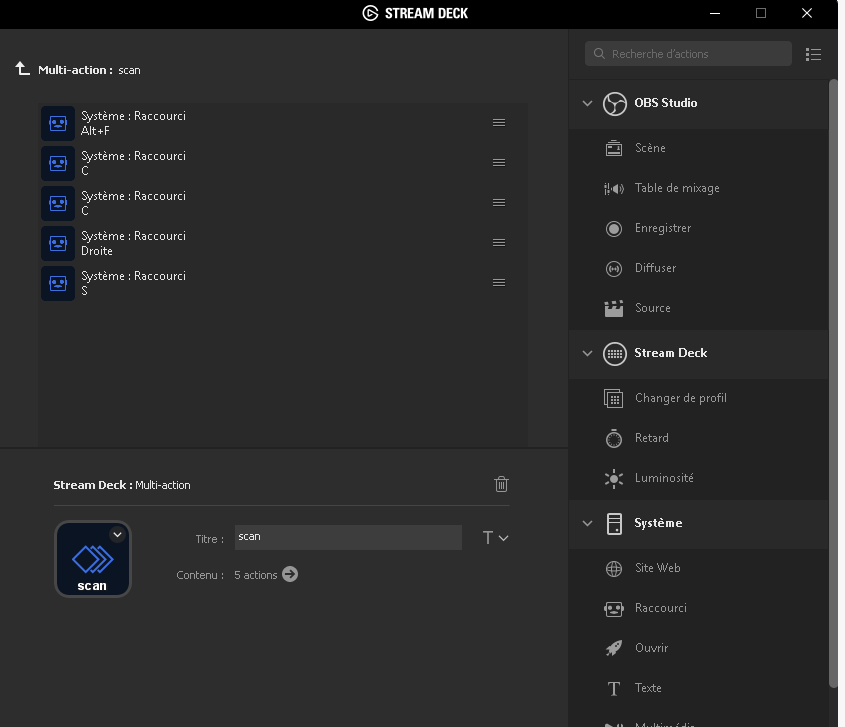Click the '5 actions' content text

[255, 574]
